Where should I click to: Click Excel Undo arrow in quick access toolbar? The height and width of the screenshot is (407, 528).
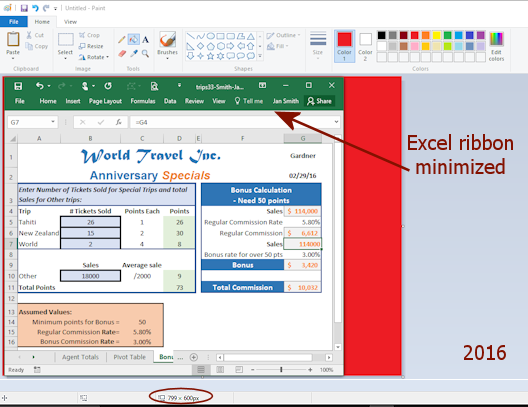tap(40, 86)
